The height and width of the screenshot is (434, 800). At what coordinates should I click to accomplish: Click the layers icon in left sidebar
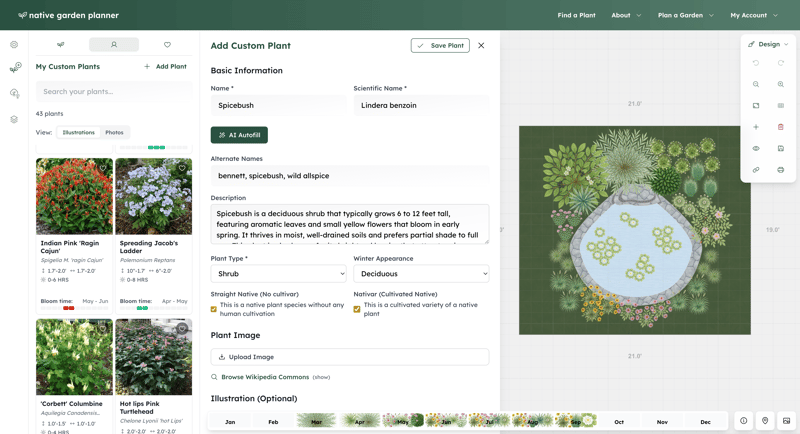coord(14,119)
